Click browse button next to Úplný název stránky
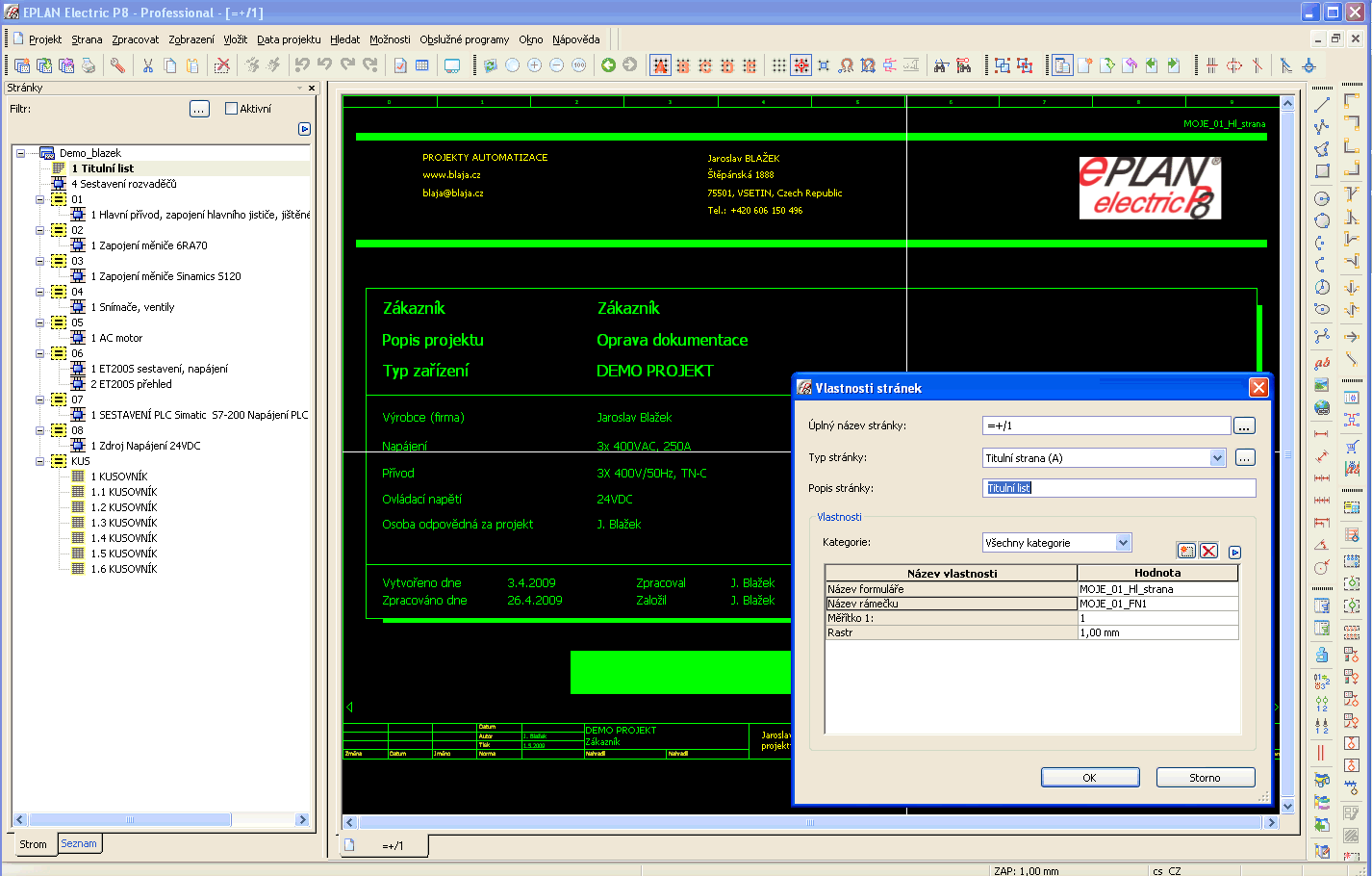Viewport: 1372px width, 876px height. 1245,425
